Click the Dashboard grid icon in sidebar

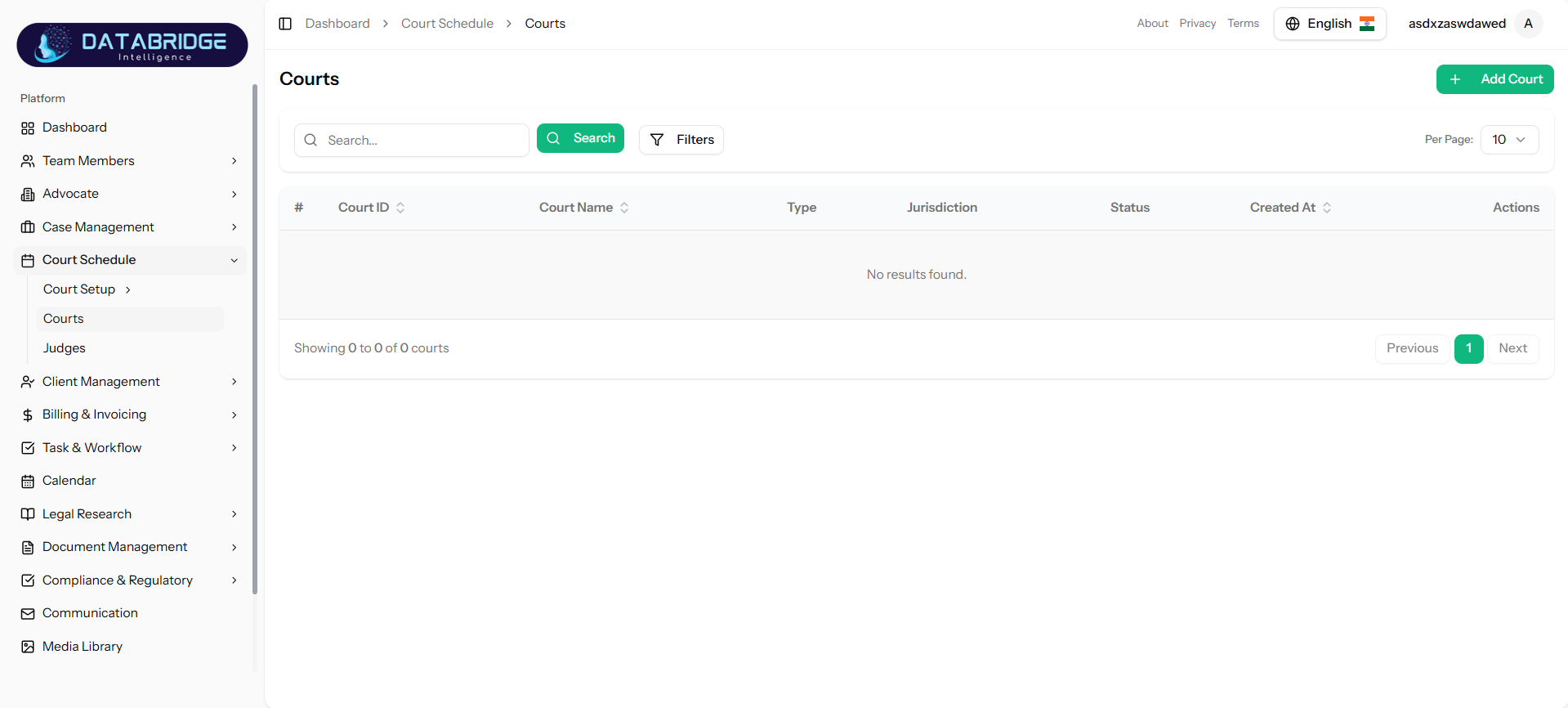(28, 128)
